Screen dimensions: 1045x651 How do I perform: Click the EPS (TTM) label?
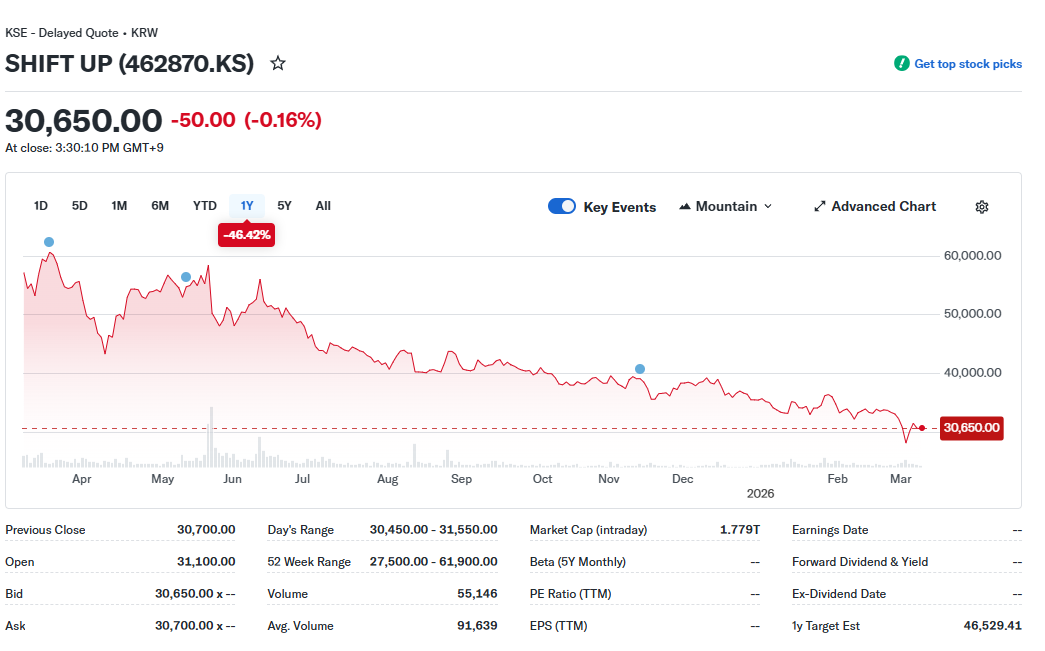pos(558,626)
